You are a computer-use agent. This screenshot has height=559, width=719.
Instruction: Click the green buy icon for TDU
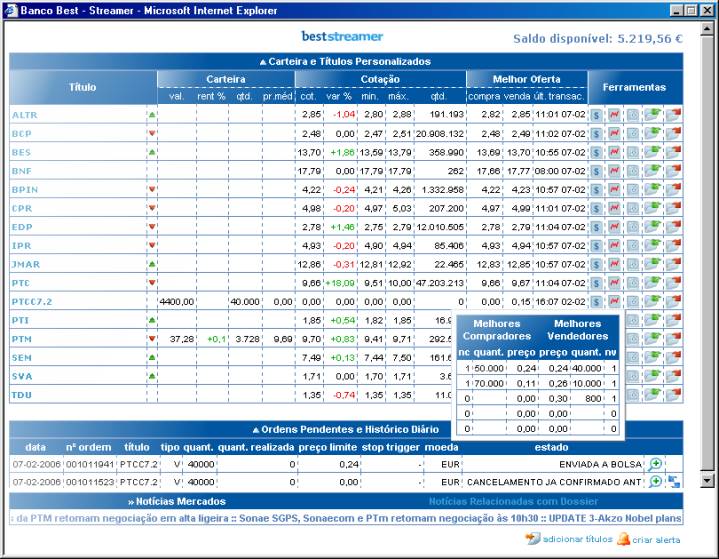coord(652,395)
